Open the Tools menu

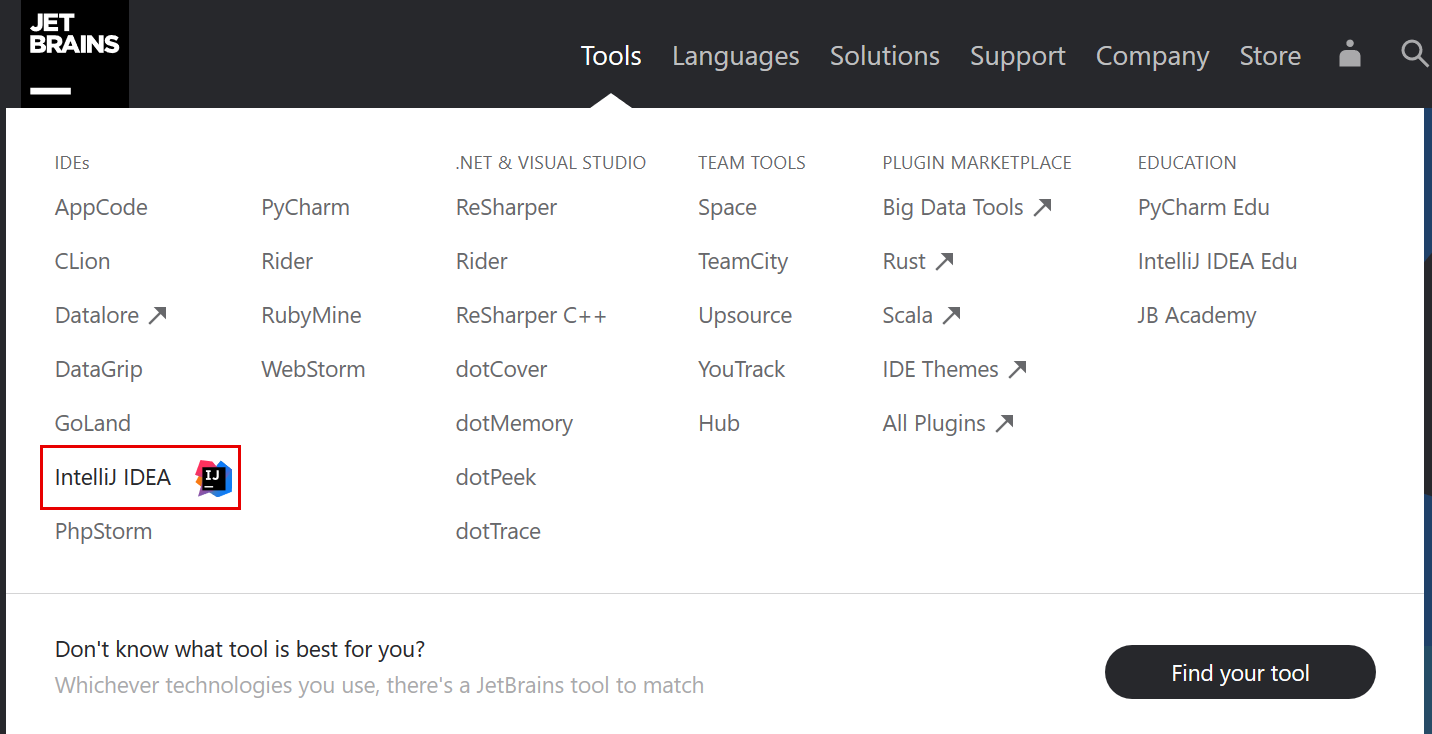tap(611, 56)
